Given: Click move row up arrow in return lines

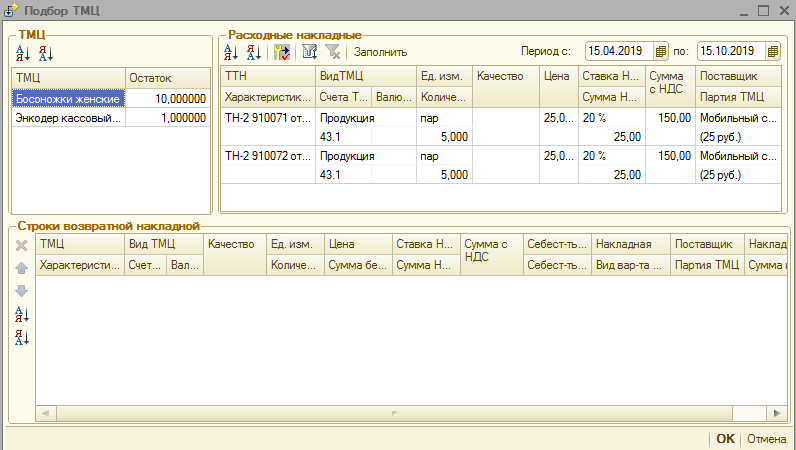Looking at the screenshot, I should click(x=22, y=268).
